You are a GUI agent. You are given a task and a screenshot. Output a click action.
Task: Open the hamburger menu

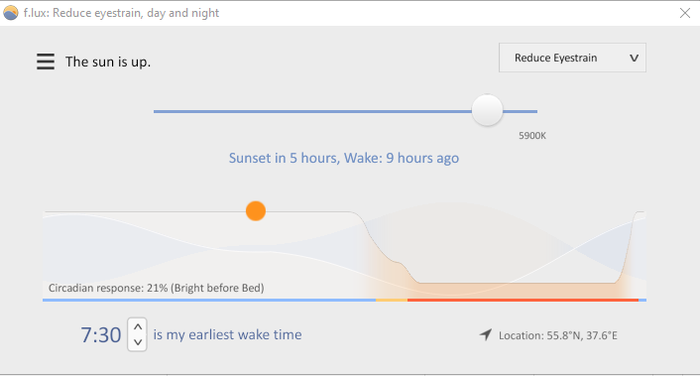[46, 62]
